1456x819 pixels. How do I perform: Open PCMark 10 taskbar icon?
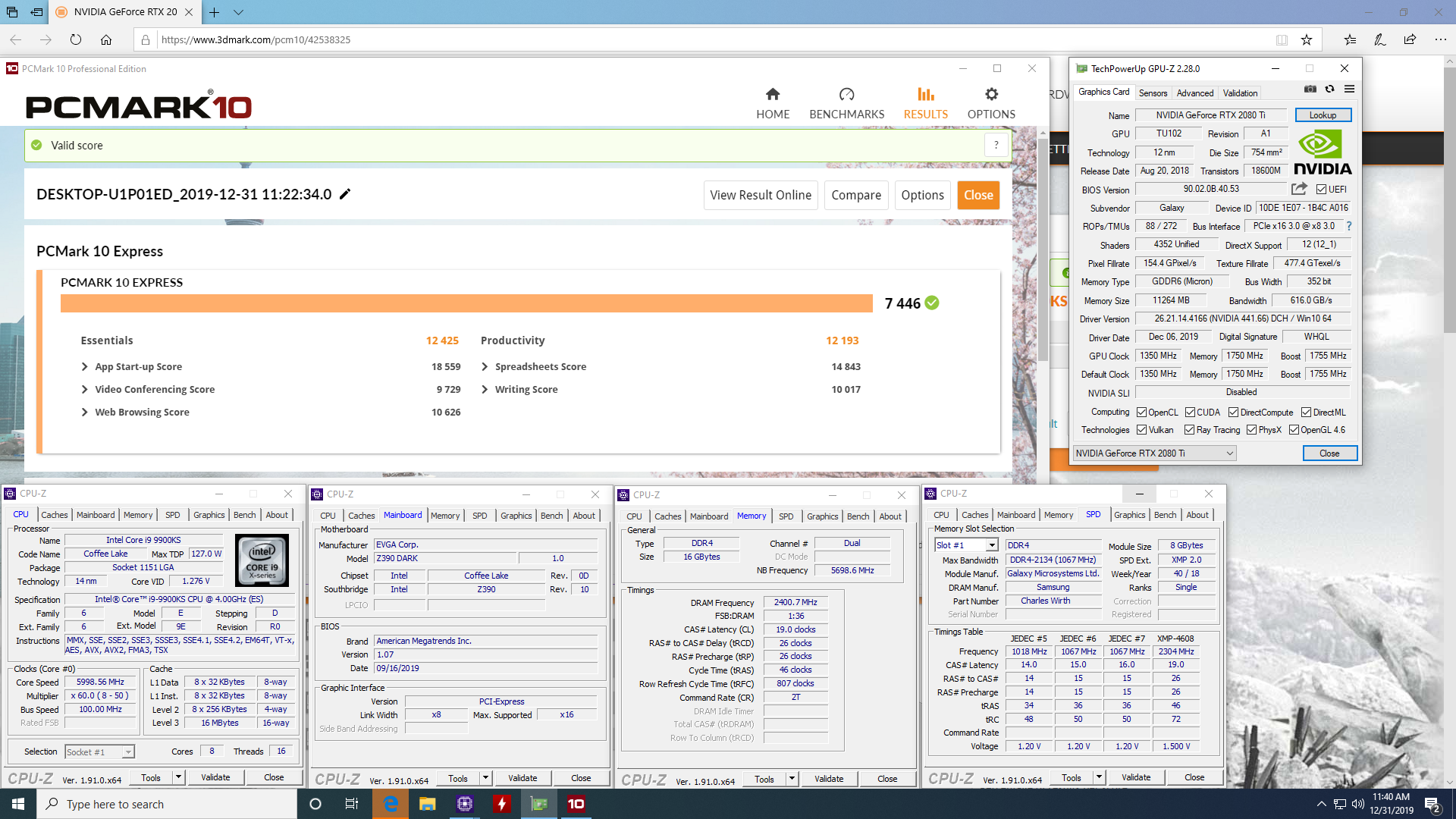[576, 804]
